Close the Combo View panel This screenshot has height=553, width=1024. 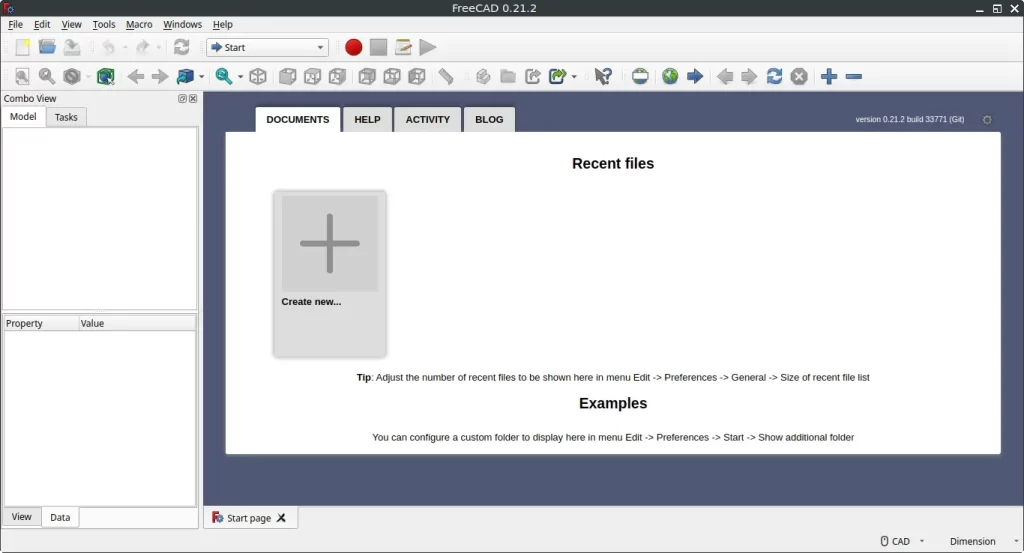point(193,99)
